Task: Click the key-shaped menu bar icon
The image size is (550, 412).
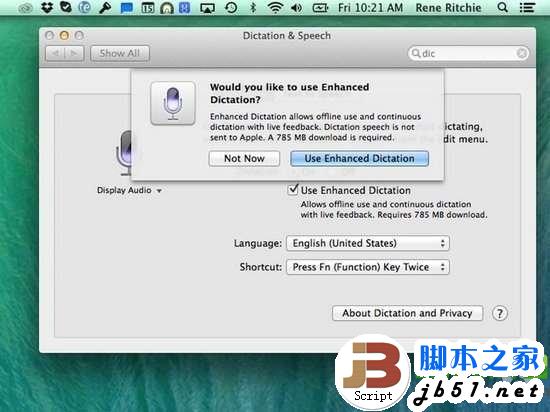Action: (x=105, y=7)
